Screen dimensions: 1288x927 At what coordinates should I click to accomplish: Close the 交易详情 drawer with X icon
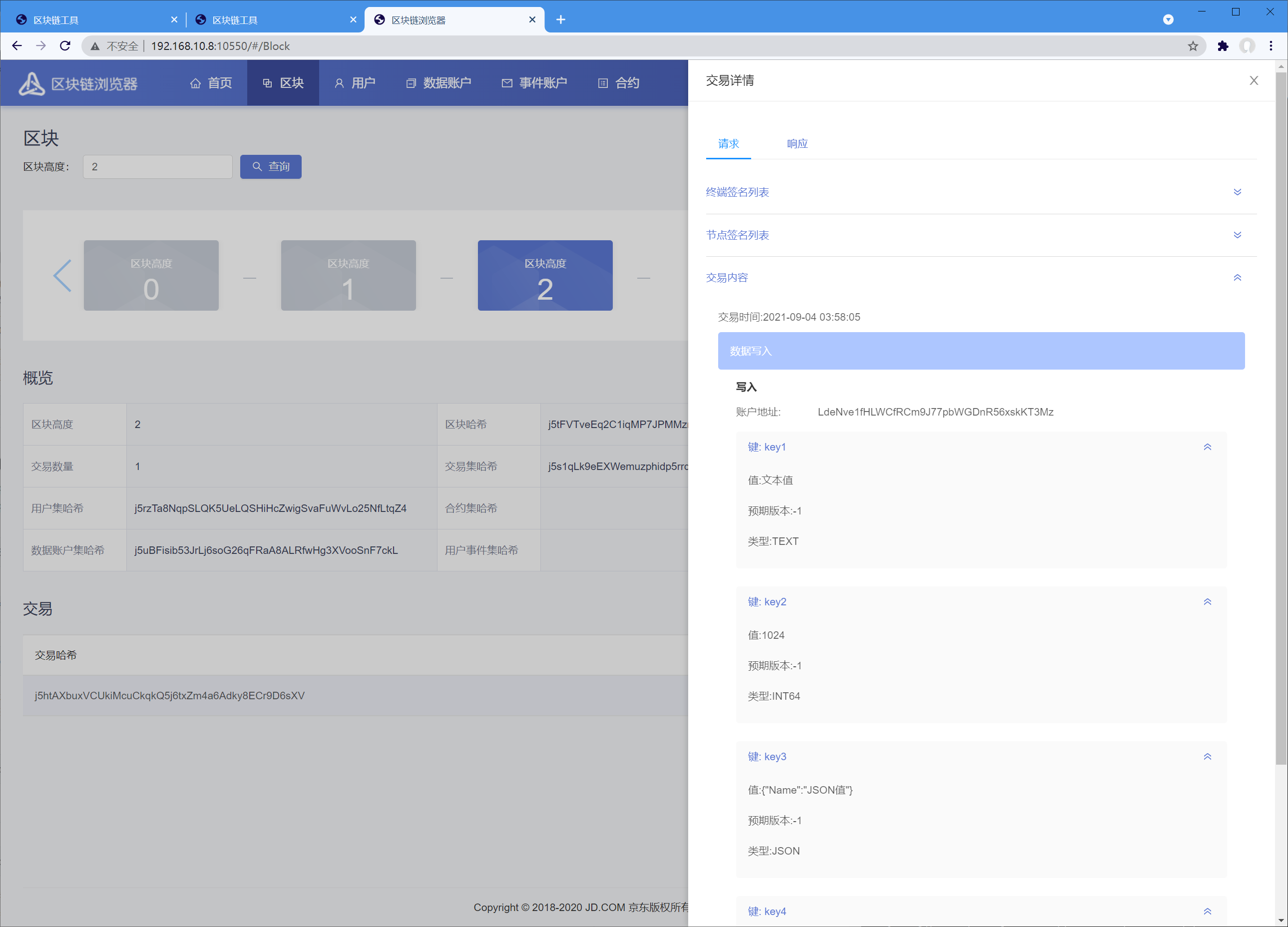pyautogui.click(x=1254, y=80)
